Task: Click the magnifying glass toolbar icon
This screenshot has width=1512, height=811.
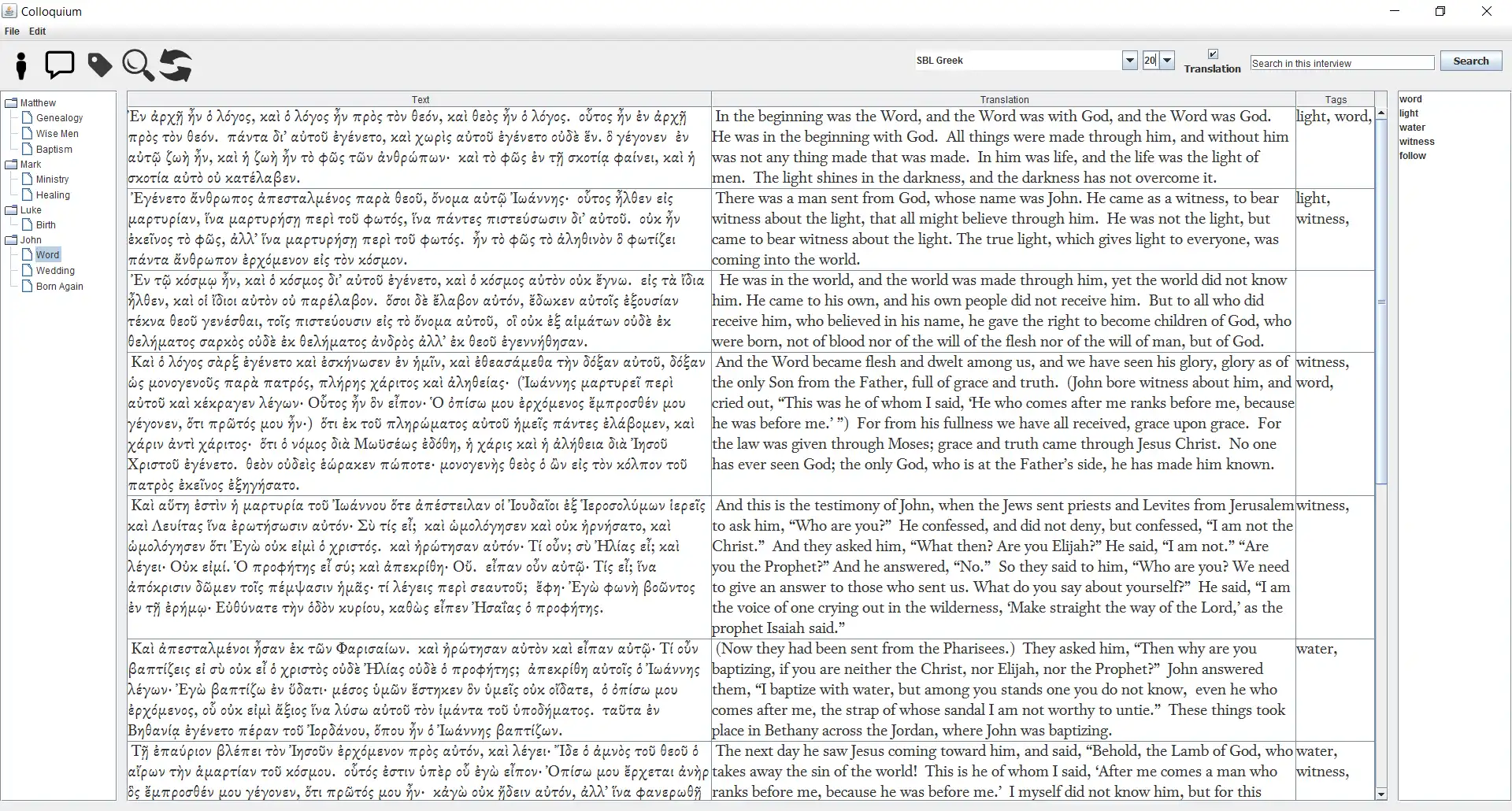Action: pyautogui.click(x=138, y=65)
